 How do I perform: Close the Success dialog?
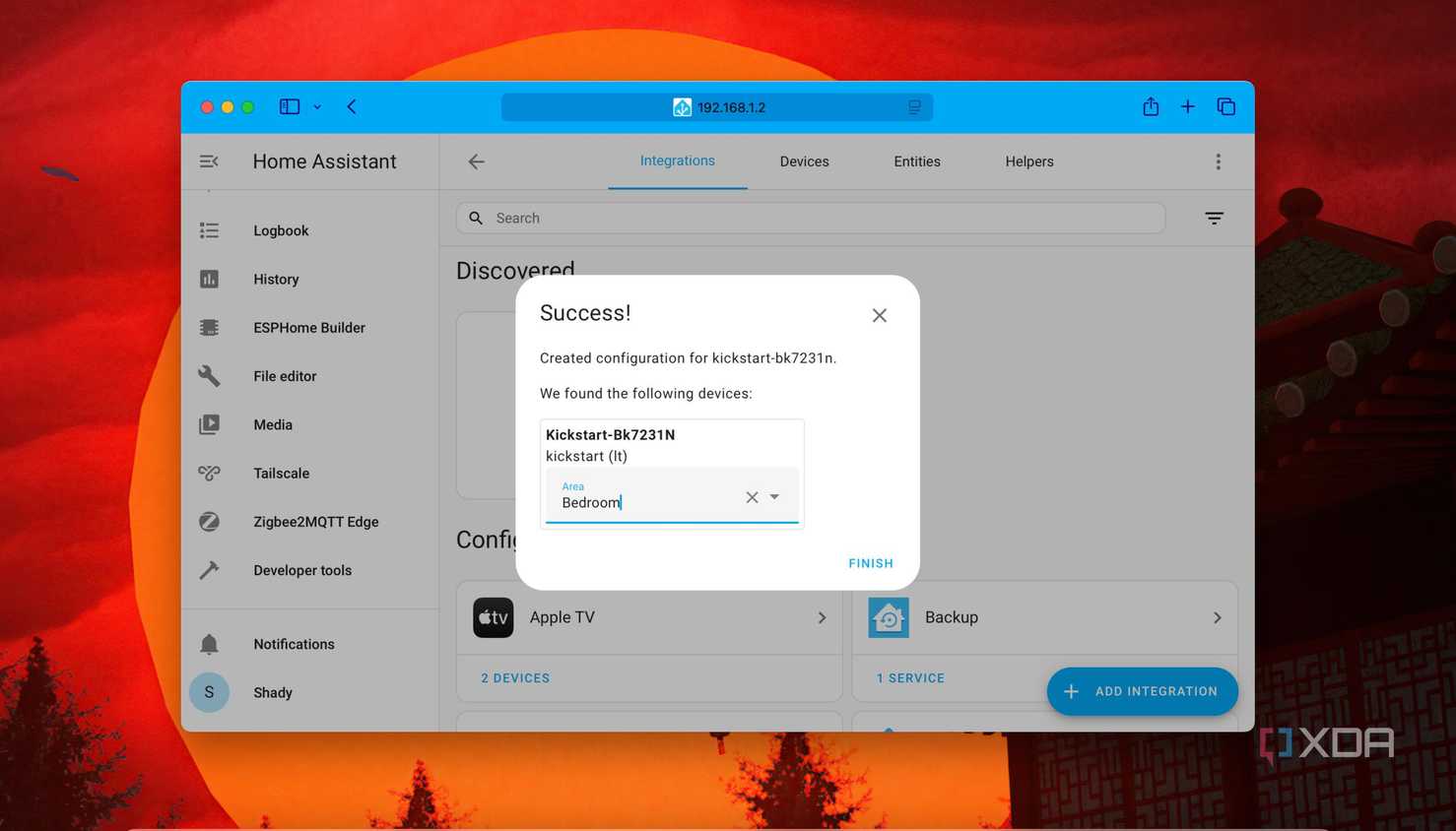[880, 315]
